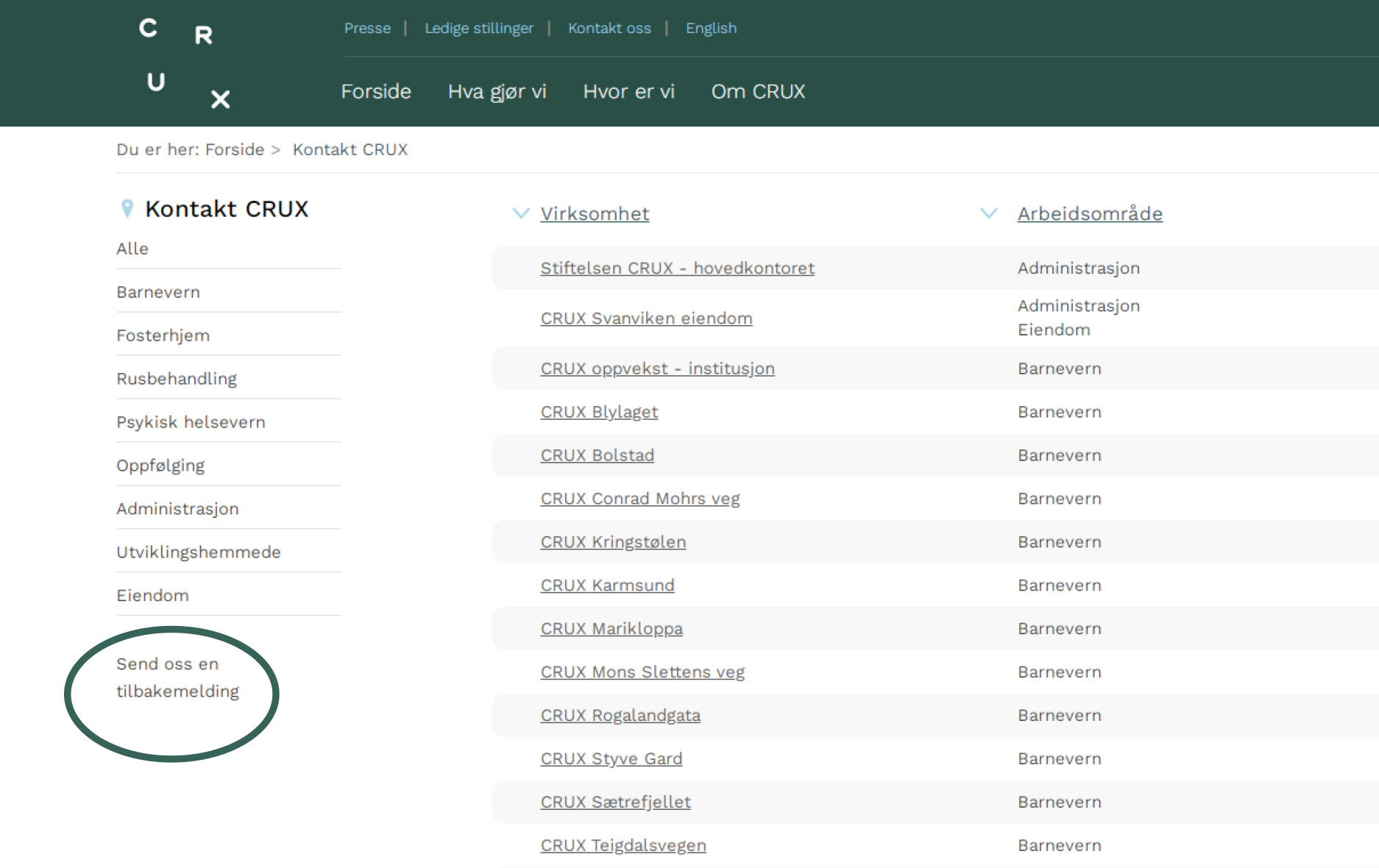1379x868 pixels.
Task: Open Stiftelsen CRUX - hovedkontoret entry
Action: coord(677,268)
